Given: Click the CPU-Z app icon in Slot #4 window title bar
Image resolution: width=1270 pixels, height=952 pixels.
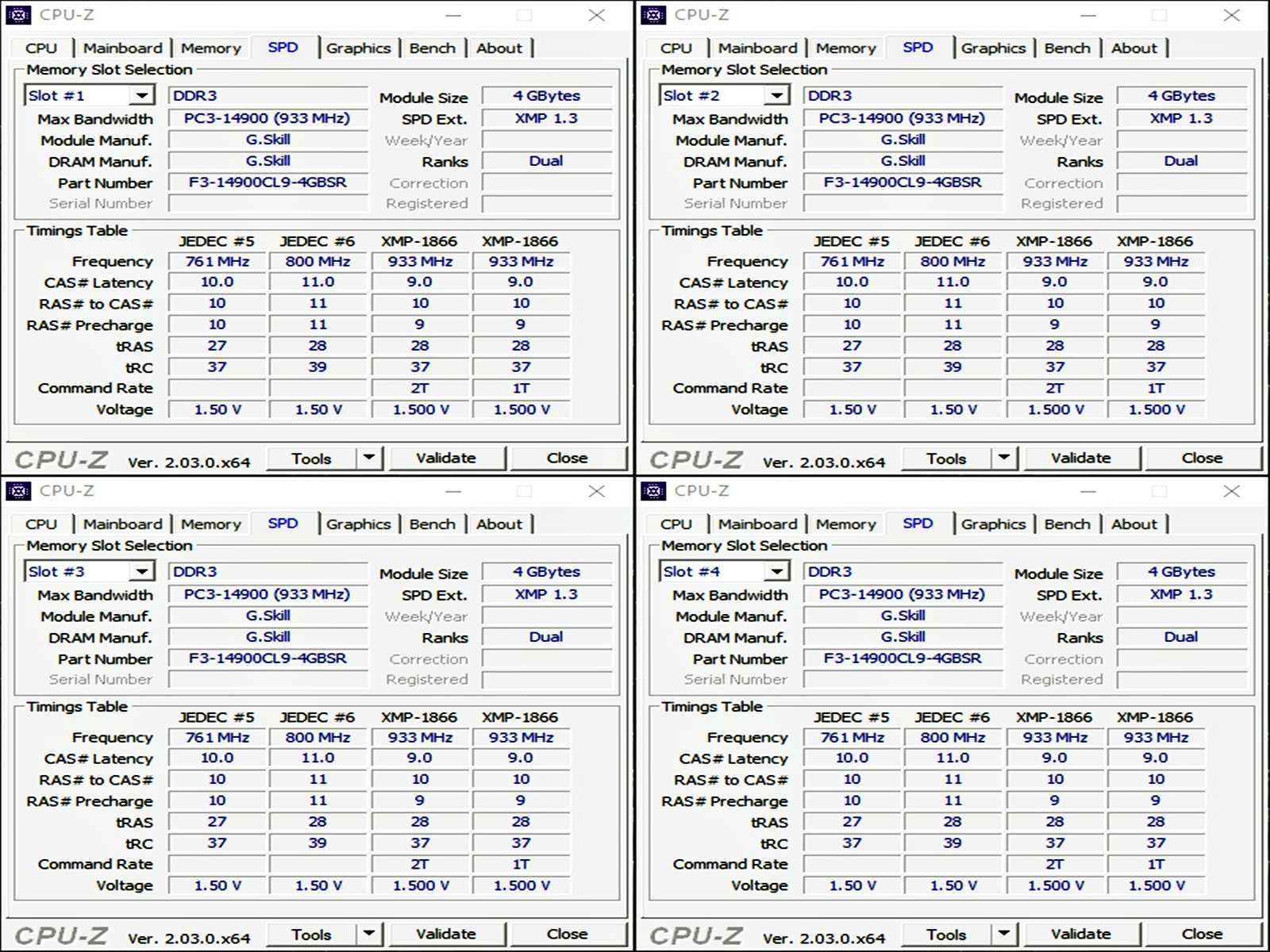Looking at the screenshot, I should (x=653, y=490).
